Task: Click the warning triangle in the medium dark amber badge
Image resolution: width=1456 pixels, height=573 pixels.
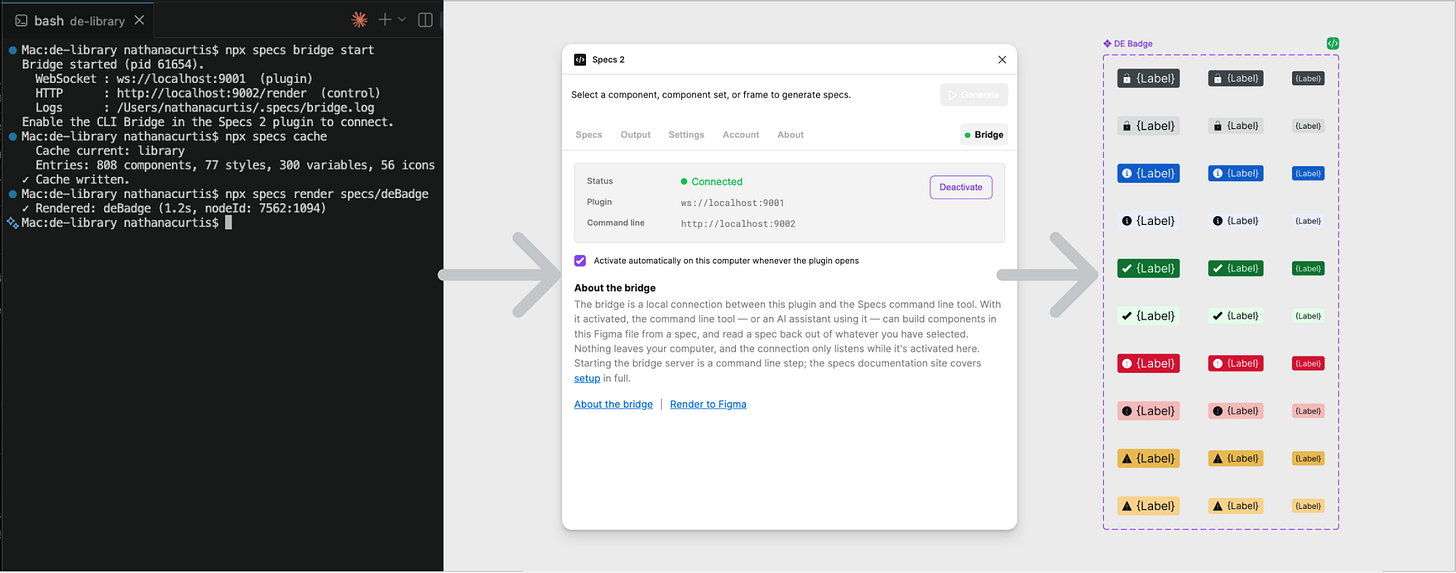Action: click(1217, 458)
